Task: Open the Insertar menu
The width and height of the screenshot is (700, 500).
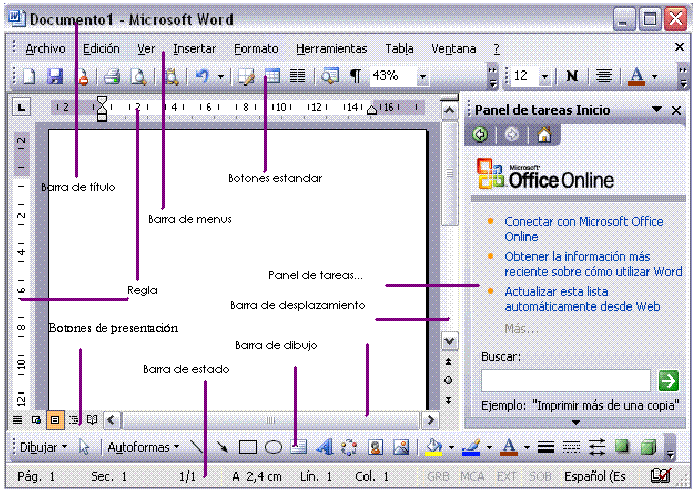Action: pos(194,49)
